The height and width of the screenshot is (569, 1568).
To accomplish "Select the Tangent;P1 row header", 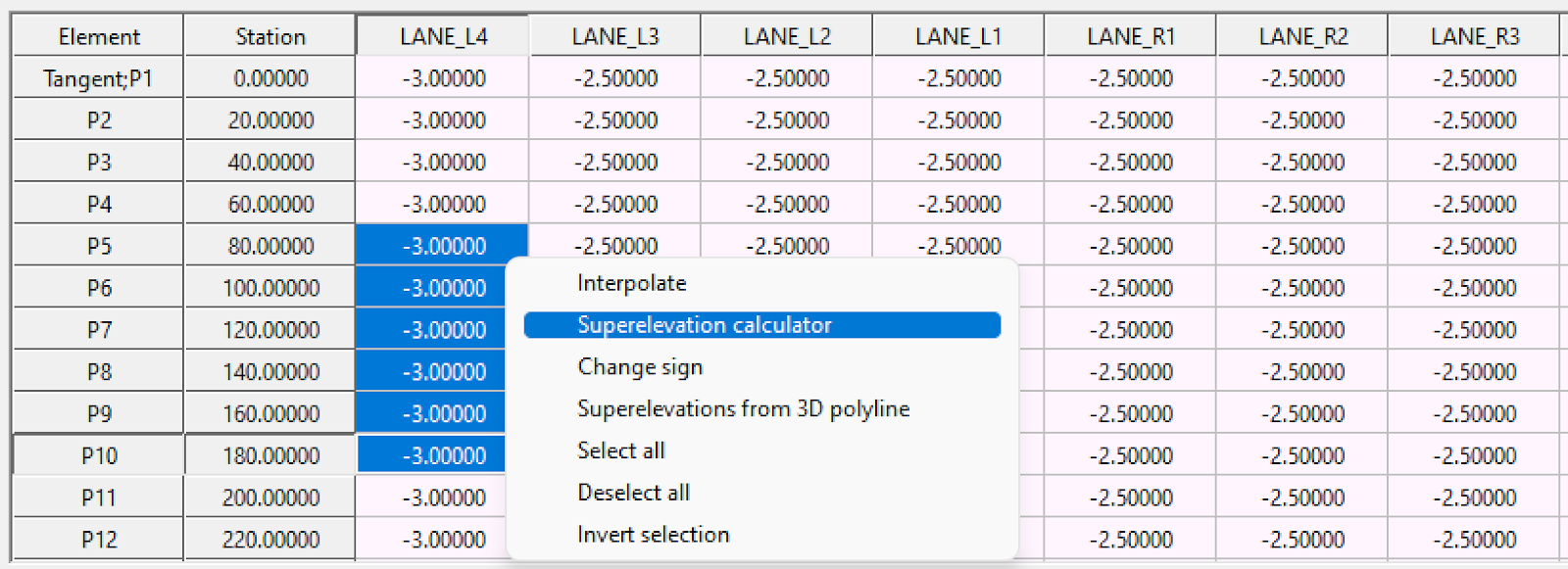I will point(99,78).
